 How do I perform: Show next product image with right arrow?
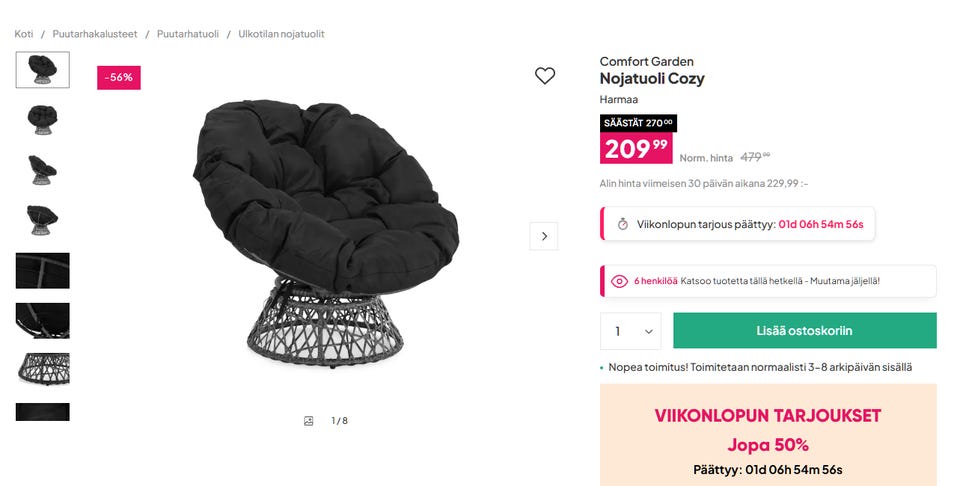(x=544, y=236)
